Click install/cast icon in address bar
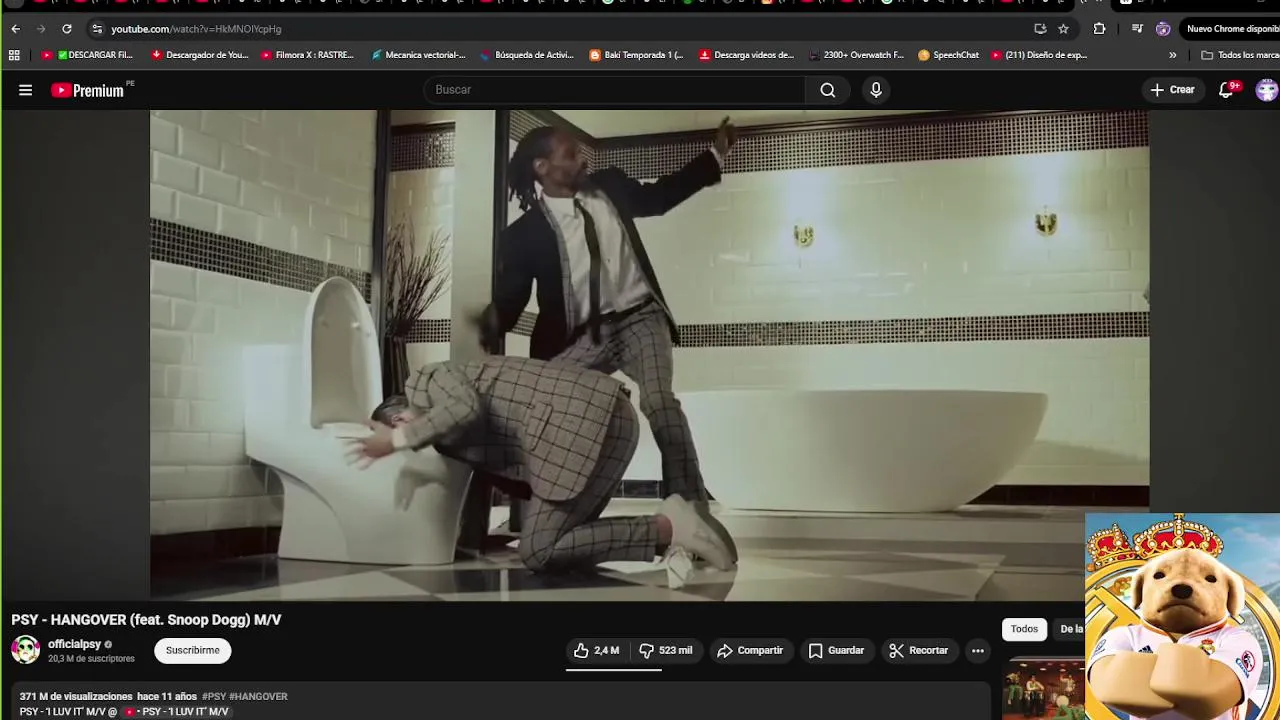The image size is (1280, 720). click(1040, 29)
